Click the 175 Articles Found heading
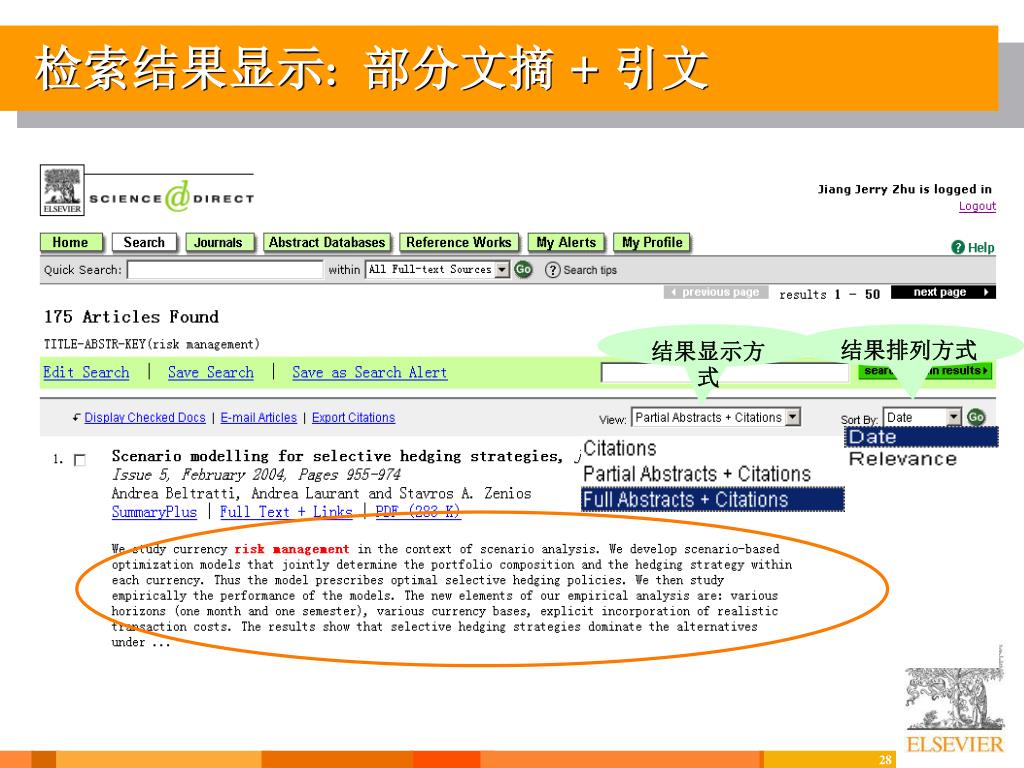This screenshot has width=1024, height=768. [x=131, y=317]
